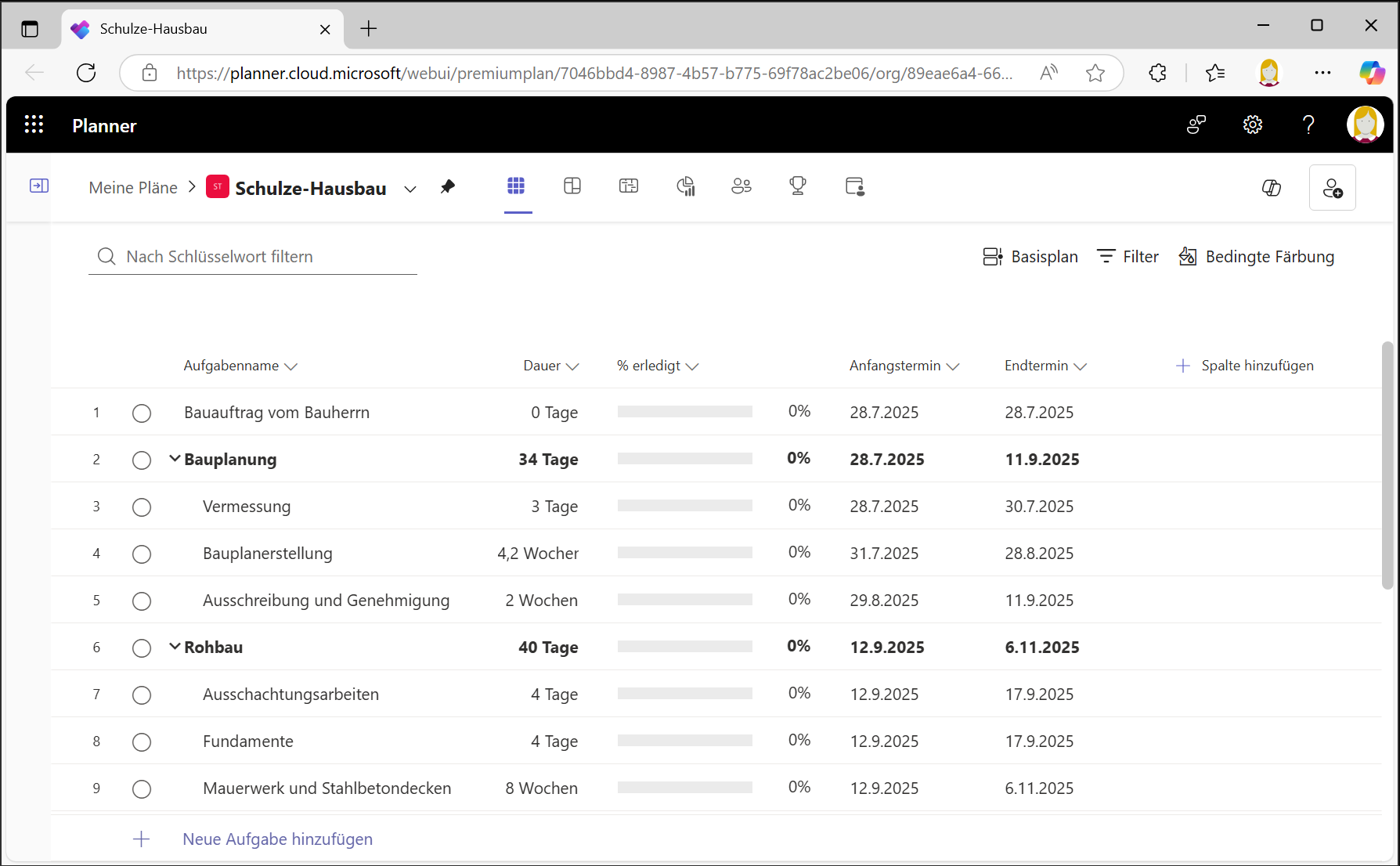Click the Bauplanung progress bar
Image resolution: width=1400 pixels, height=866 pixels.
coord(685,459)
